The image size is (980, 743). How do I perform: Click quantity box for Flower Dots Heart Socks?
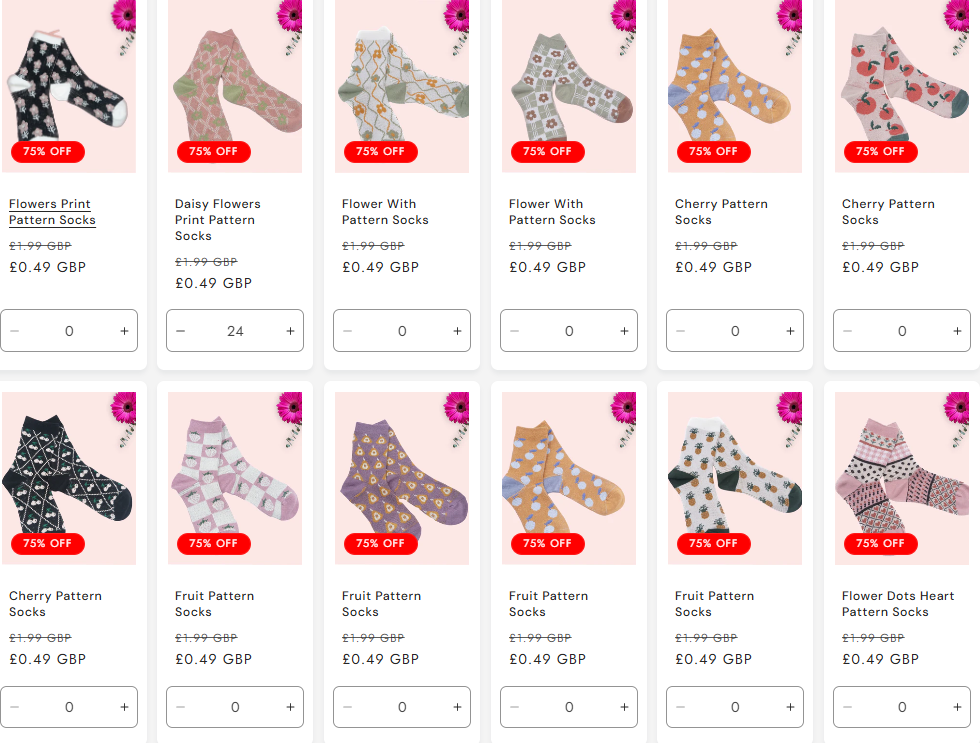click(x=902, y=707)
